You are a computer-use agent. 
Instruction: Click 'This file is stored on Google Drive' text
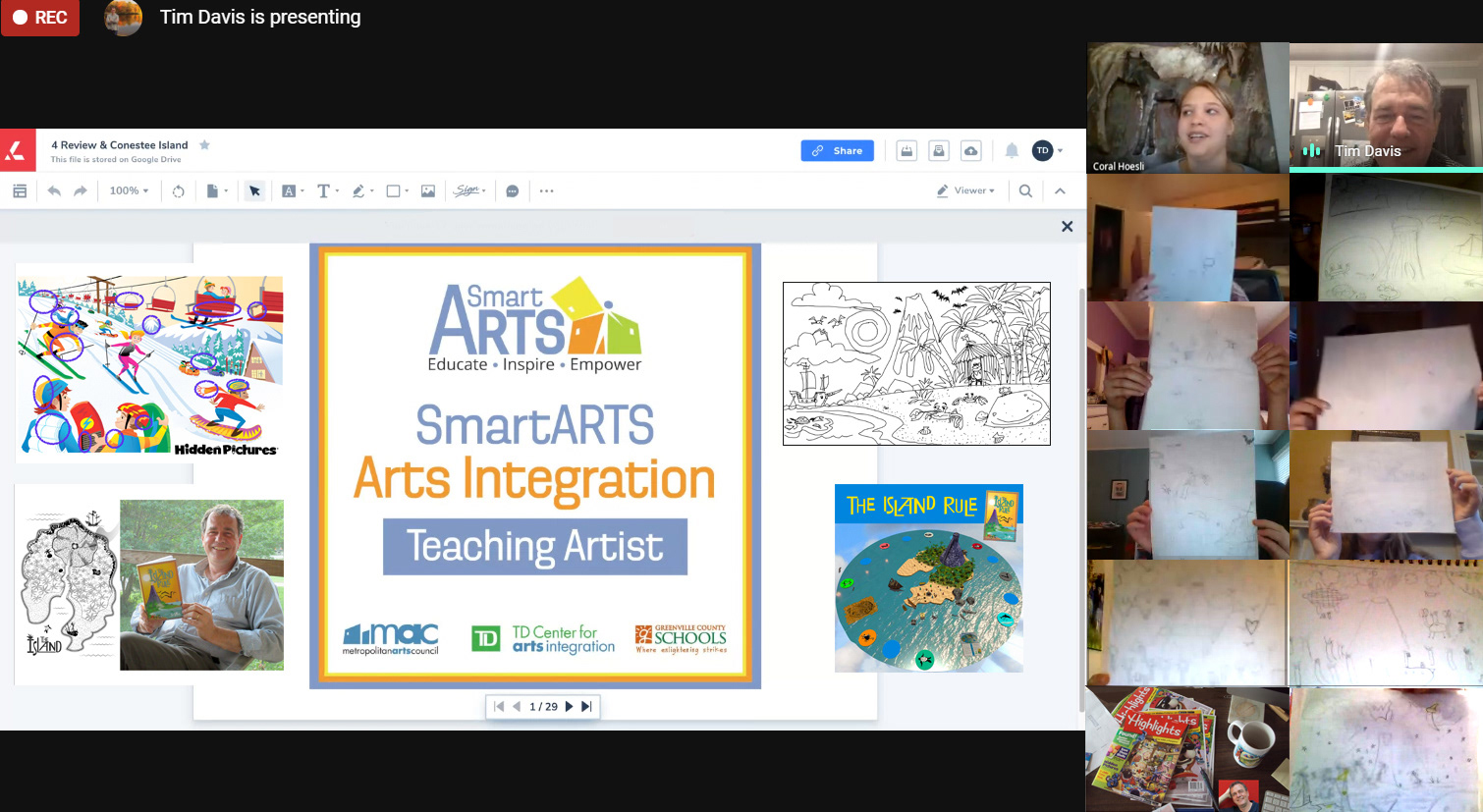(116, 159)
